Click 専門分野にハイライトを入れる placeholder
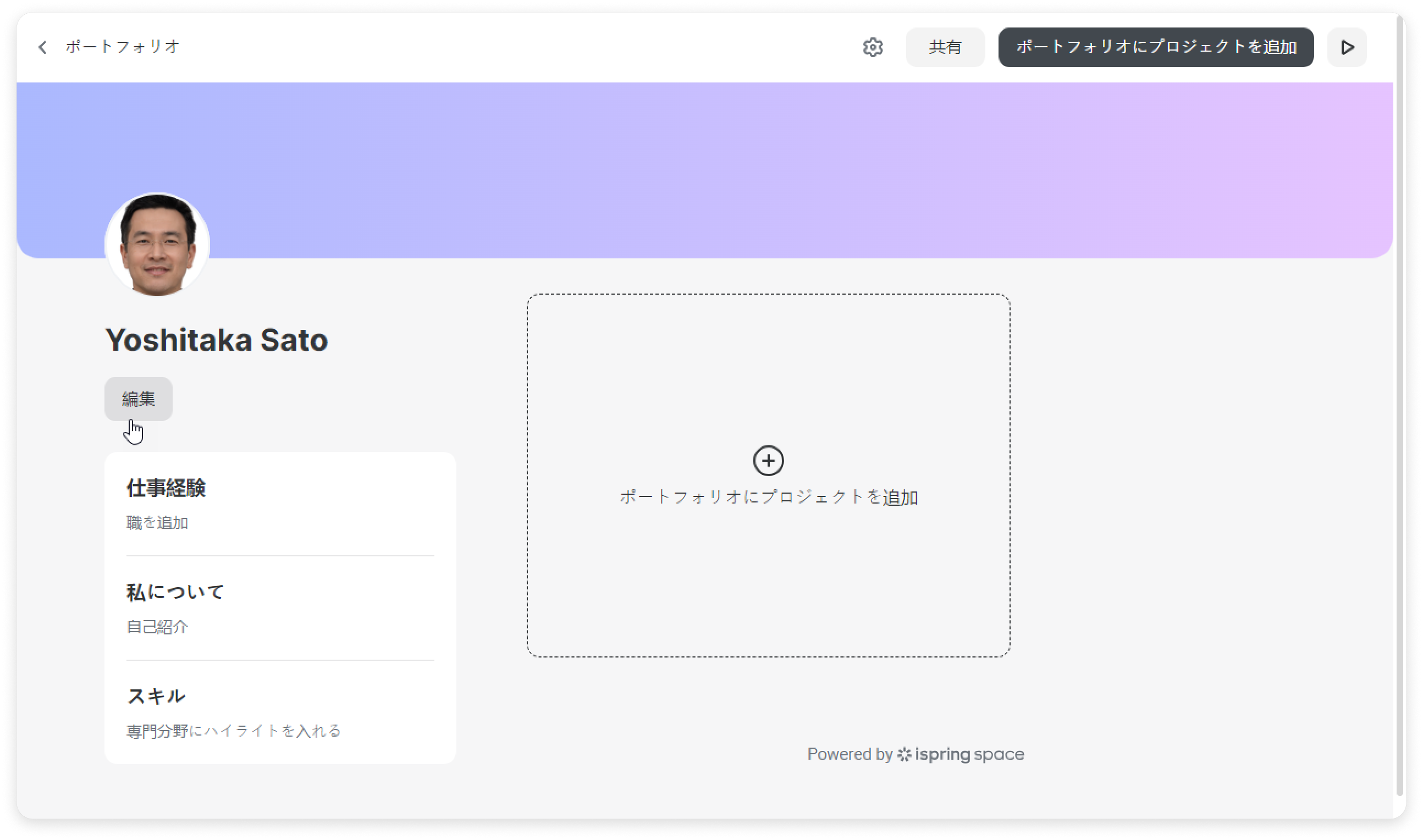Screen dimensions: 1423x840 233,731
